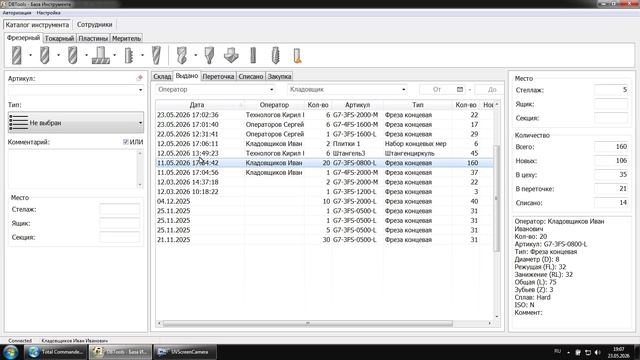Viewport: 640px width, 360px height.
Task: Sort by the Оператор column header
Action: [x=274, y=105]
